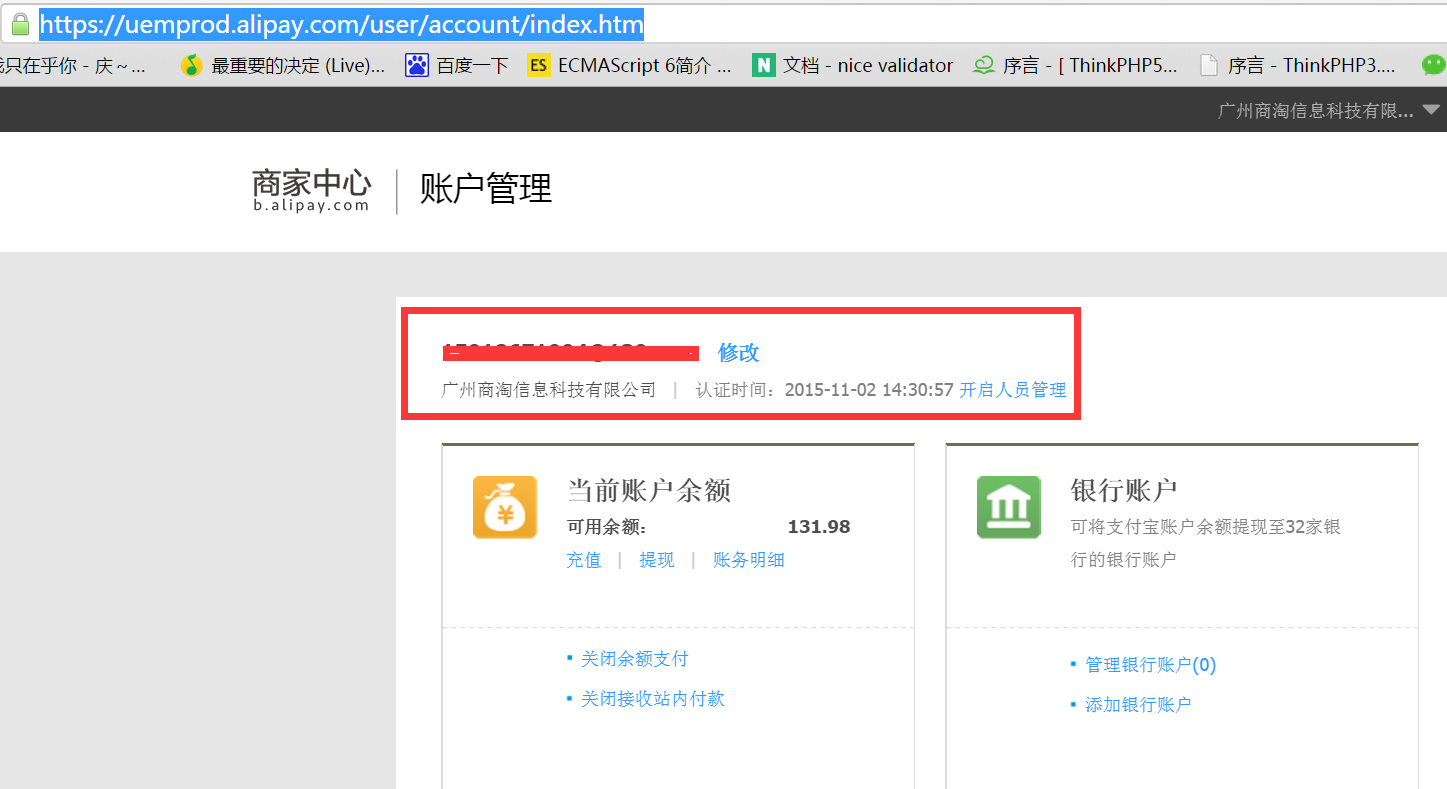
Task: Click the green bank building icon
Action: (1009, 507)
